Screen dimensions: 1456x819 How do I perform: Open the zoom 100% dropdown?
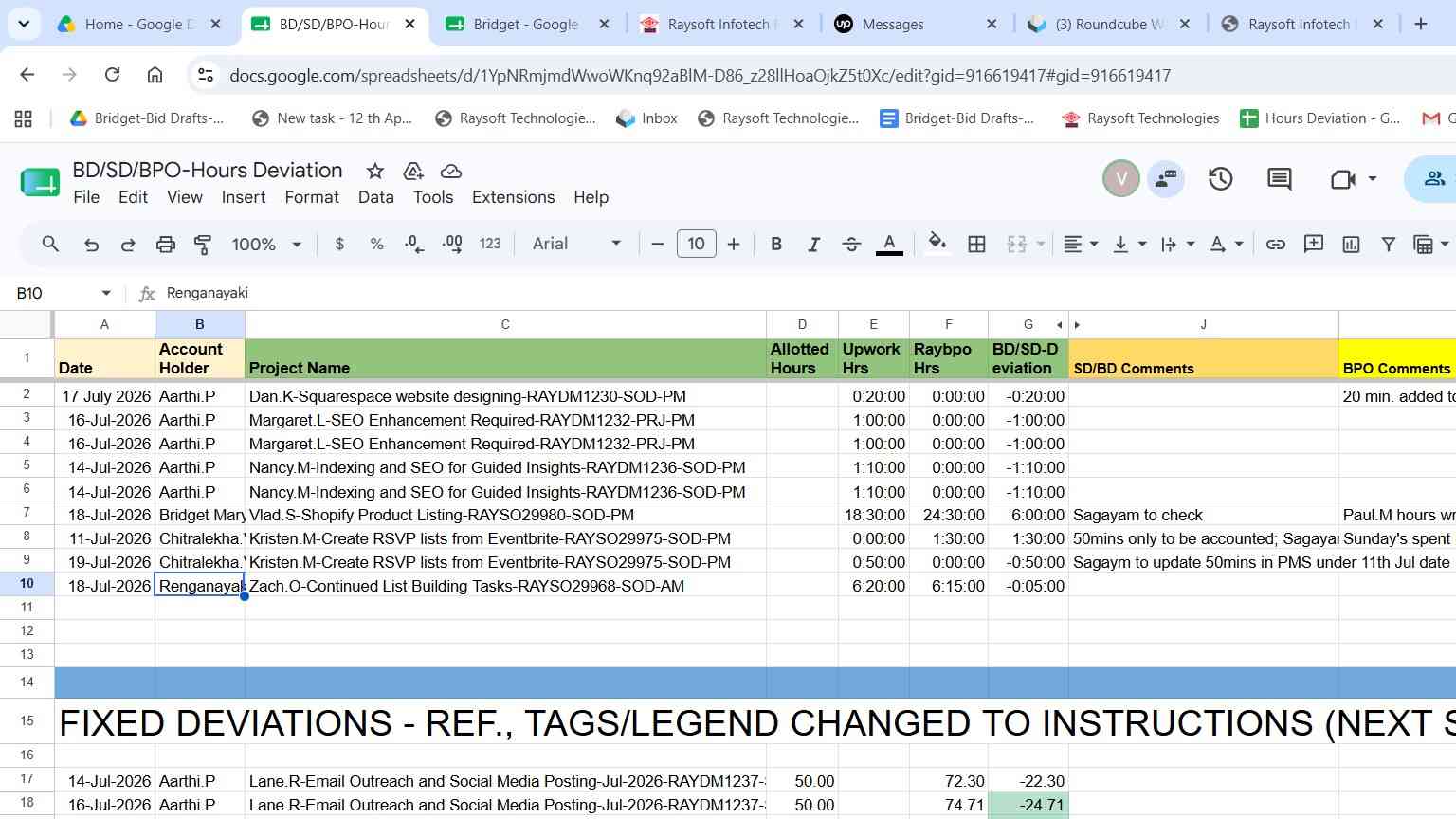coord(266,244)
